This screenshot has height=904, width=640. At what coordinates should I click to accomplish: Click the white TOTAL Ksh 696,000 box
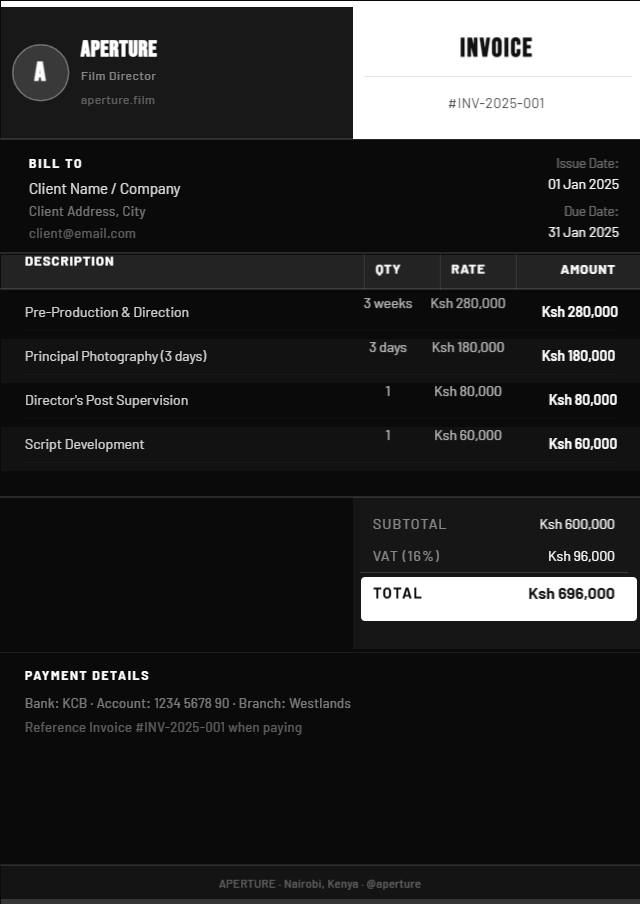pyautogui.click(x=499, y=599)
